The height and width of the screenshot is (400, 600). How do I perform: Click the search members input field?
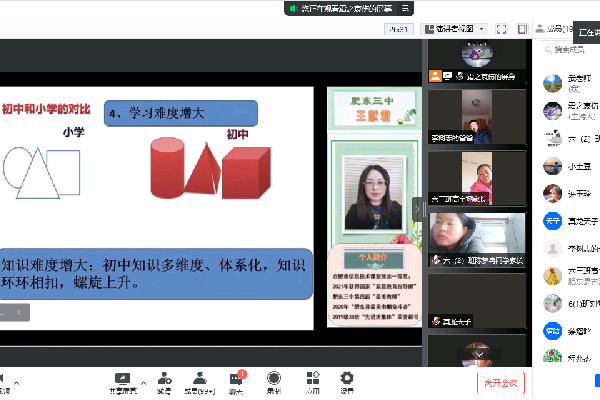[570, 49]
